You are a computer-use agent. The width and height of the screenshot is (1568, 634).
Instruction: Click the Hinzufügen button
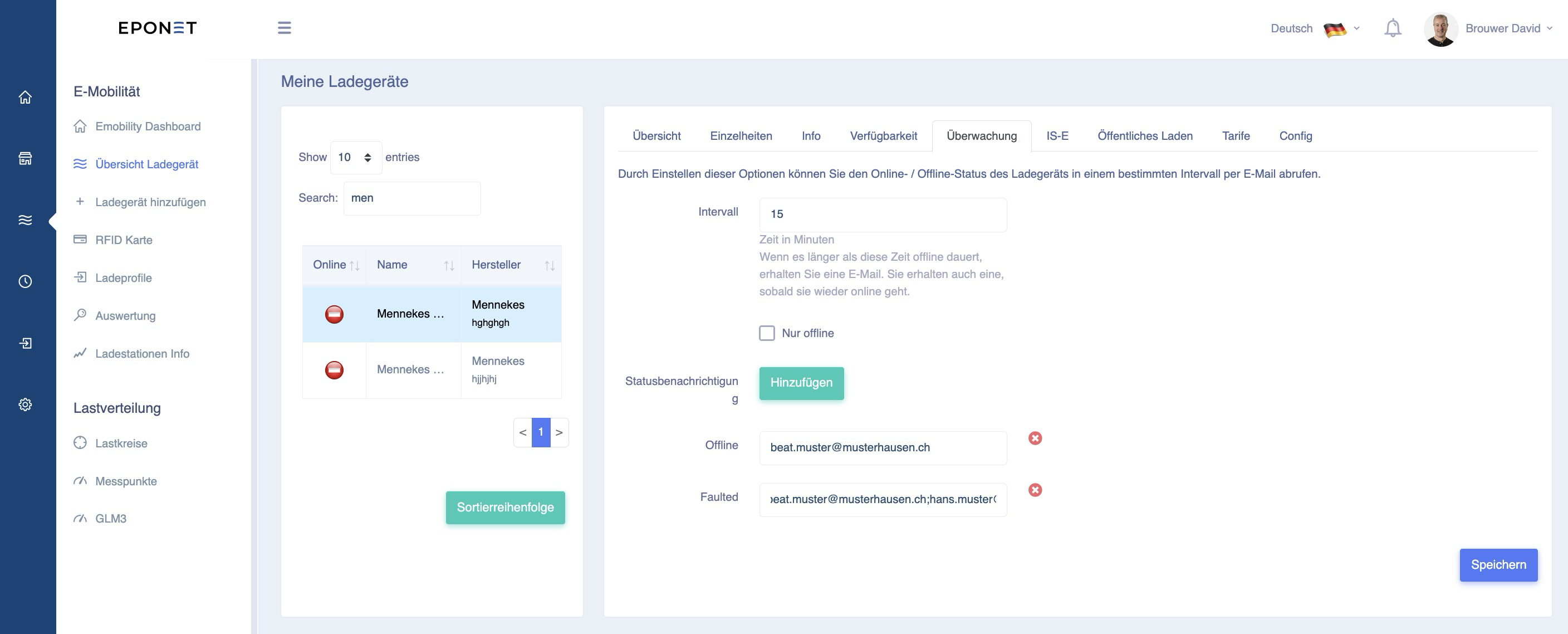click(801, 383)
